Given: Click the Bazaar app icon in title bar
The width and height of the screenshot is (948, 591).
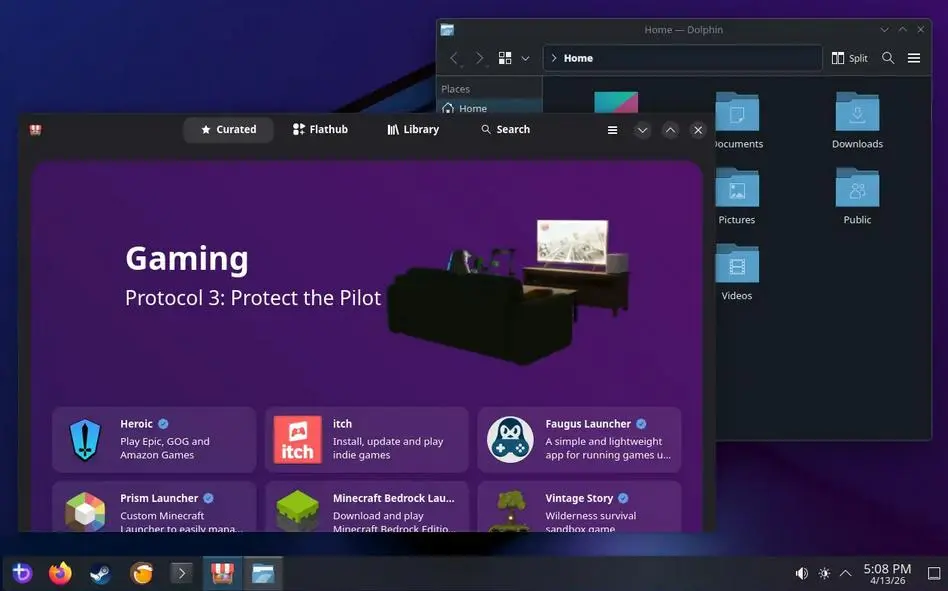Looking at the screenshot, I should point(36,129).
